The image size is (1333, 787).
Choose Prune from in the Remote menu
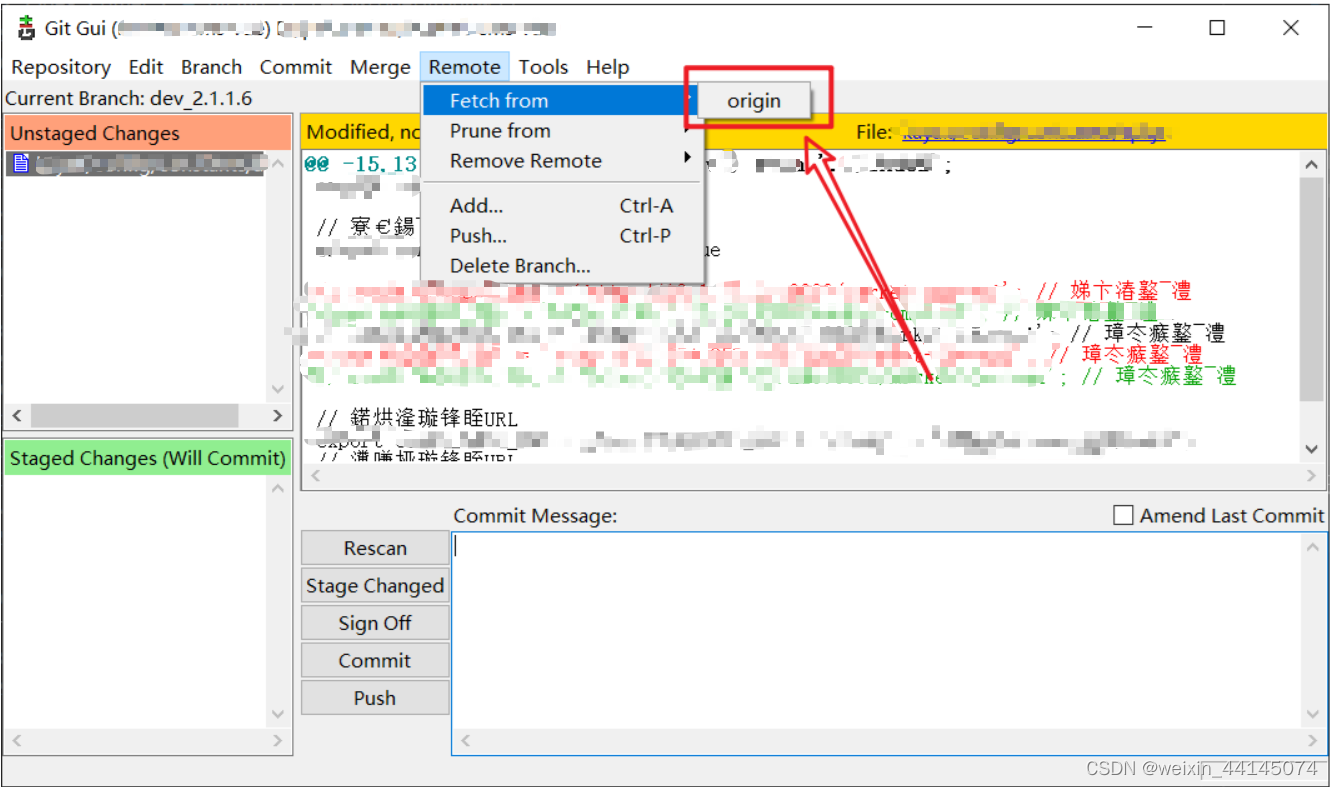[x=500, y=130]
